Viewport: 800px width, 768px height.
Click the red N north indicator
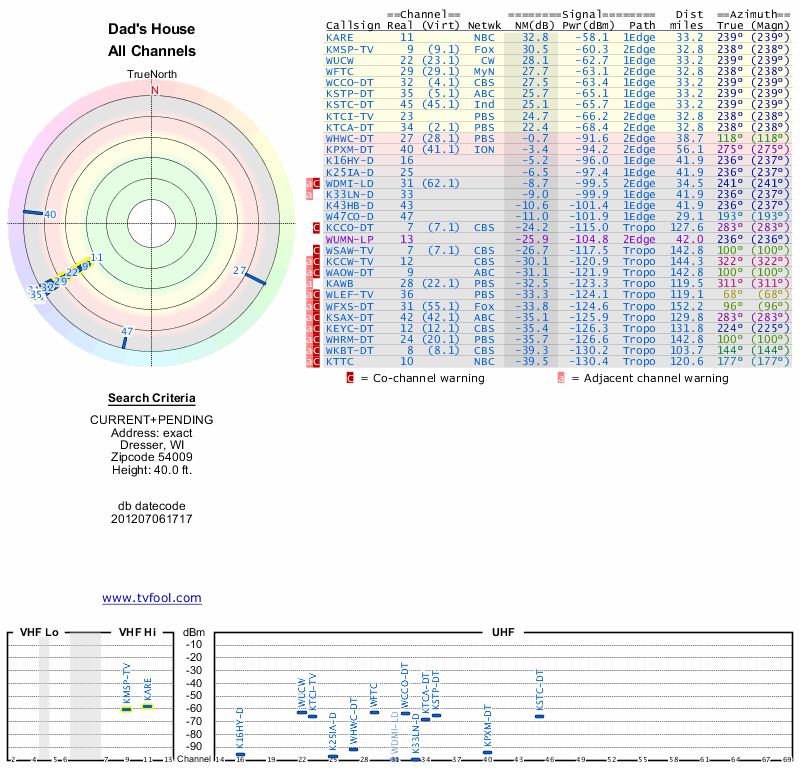[154, 90]
